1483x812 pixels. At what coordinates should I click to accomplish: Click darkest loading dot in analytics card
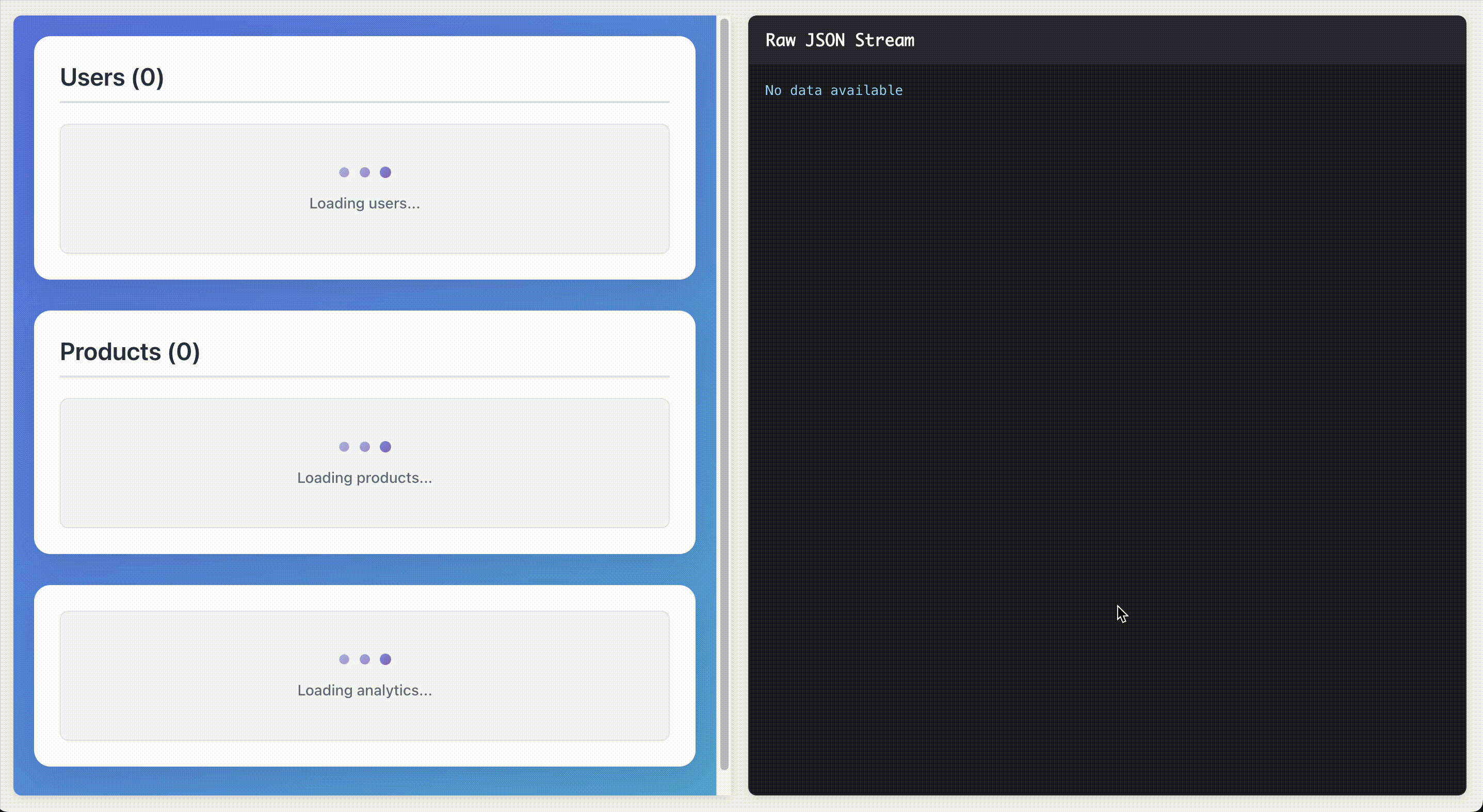(x=386, y=659)
